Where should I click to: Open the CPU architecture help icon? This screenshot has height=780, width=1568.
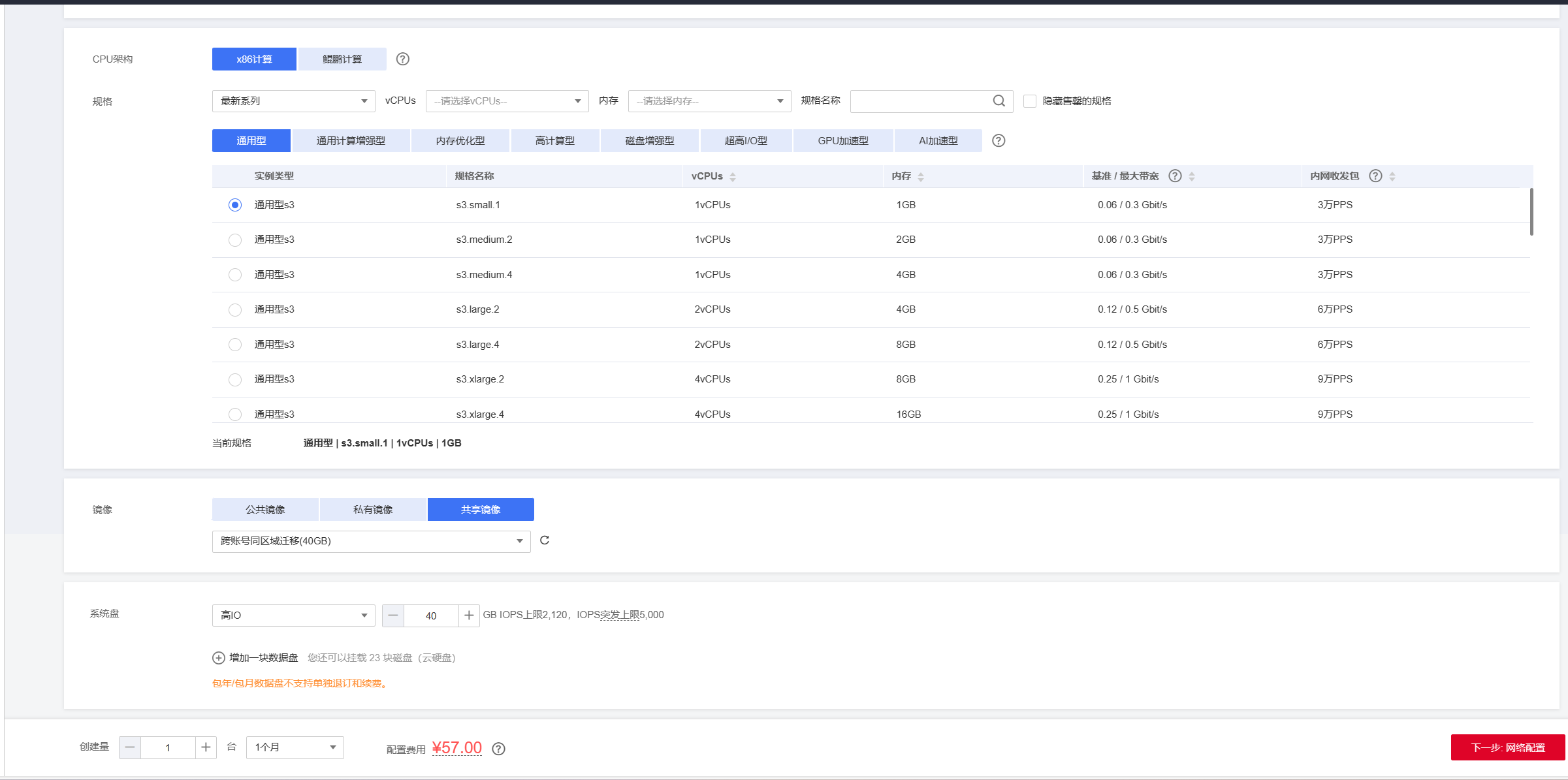403,59
